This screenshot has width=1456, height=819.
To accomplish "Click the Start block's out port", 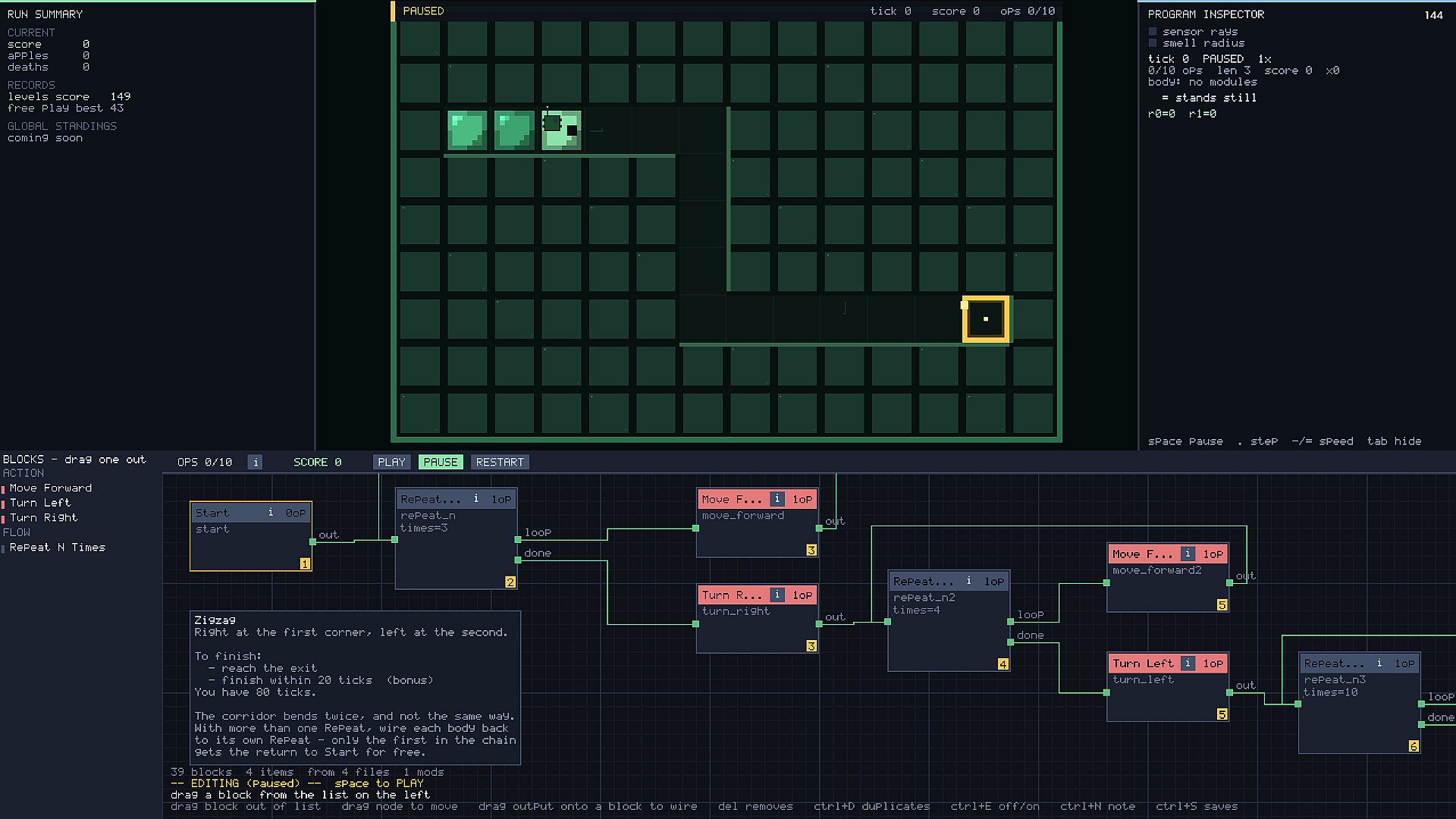I will click(x=312, y=541).
